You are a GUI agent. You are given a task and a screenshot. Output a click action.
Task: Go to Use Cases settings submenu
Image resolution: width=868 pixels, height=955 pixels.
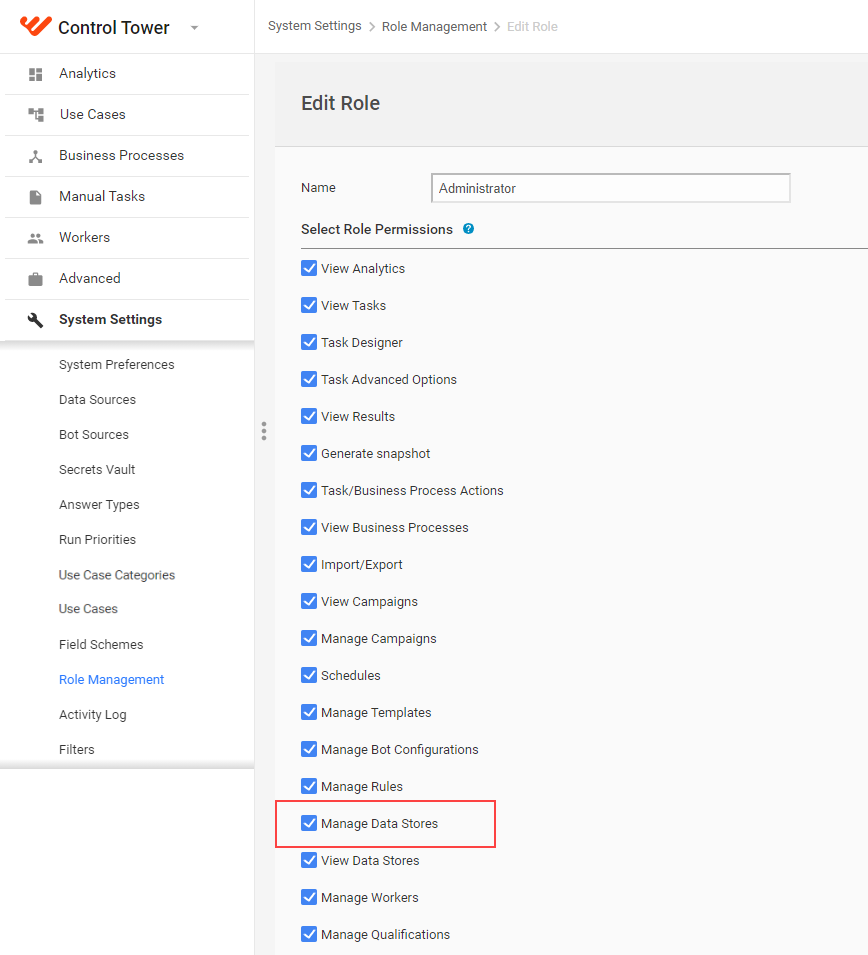point(88,608)
